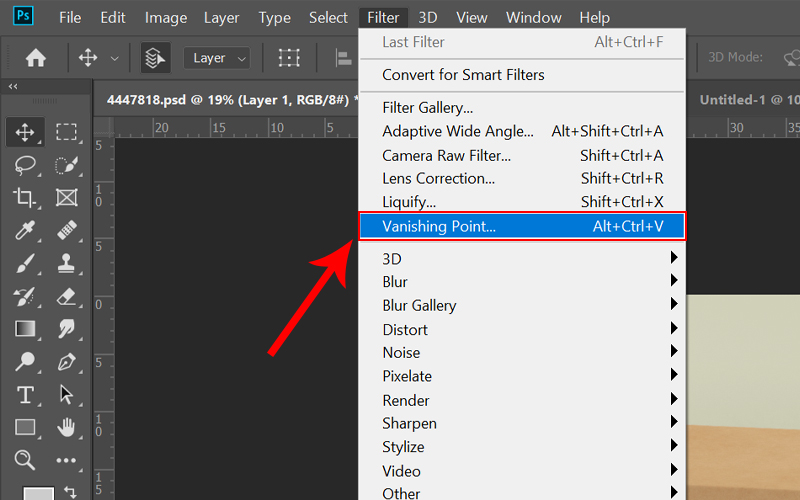Expand the Sharpen submenu
Image resolution: width=800 pixels, height=500 pixels.
pyautogui.click(x=522, y=423)
